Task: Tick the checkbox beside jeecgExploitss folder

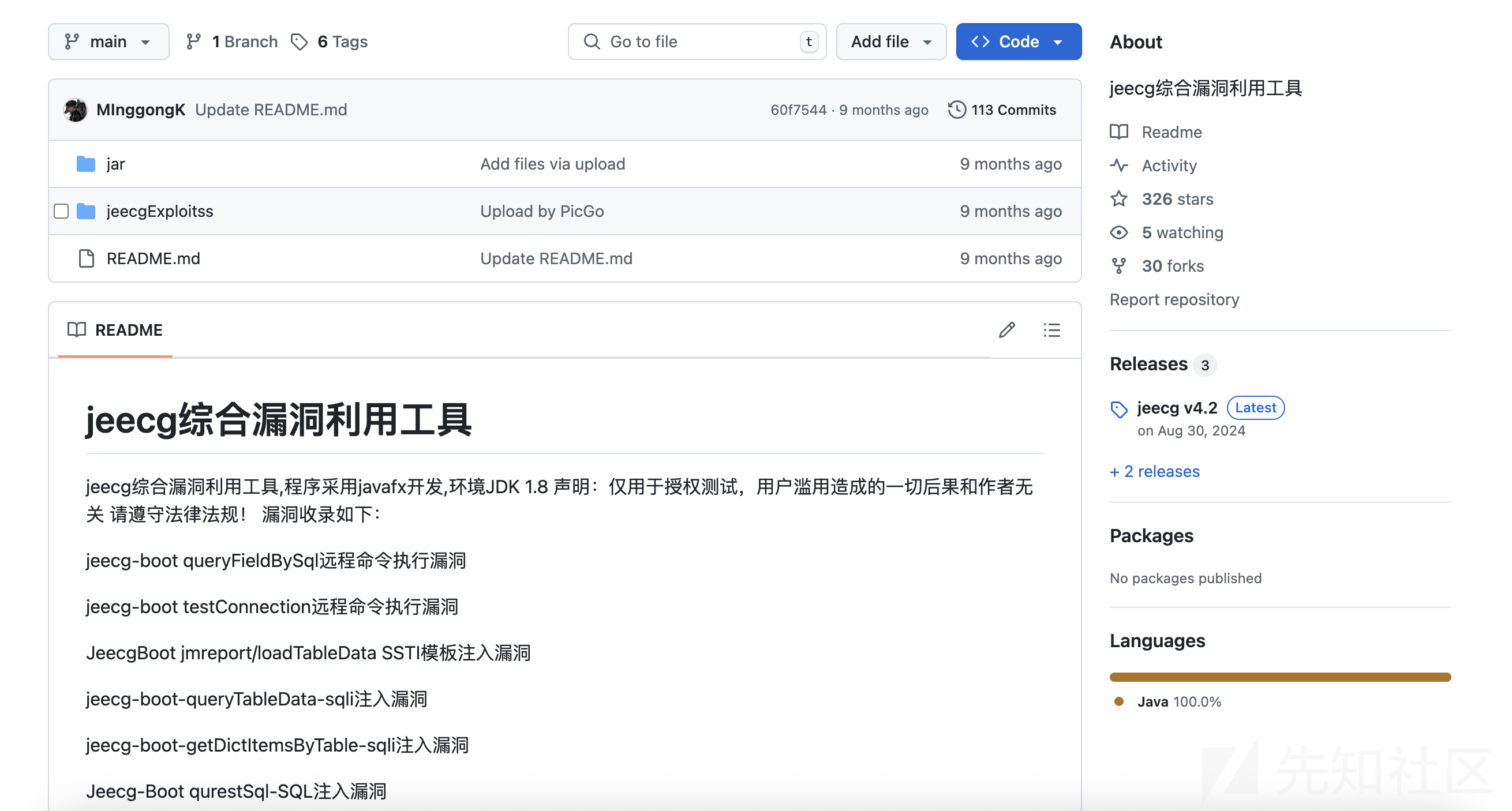Action: (61, 211)
